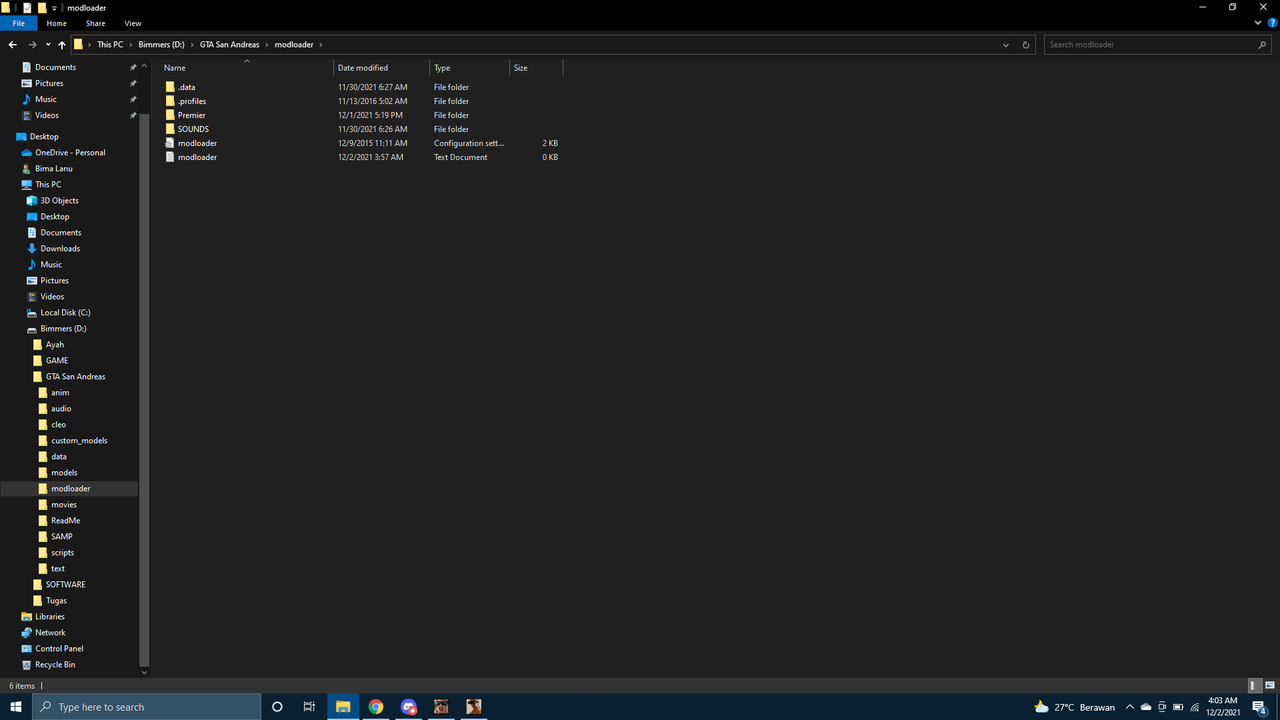Open Downloads in navigation pane
Image resolution: width=1280 pixels, height=720 pixels.
coord(60,248)
